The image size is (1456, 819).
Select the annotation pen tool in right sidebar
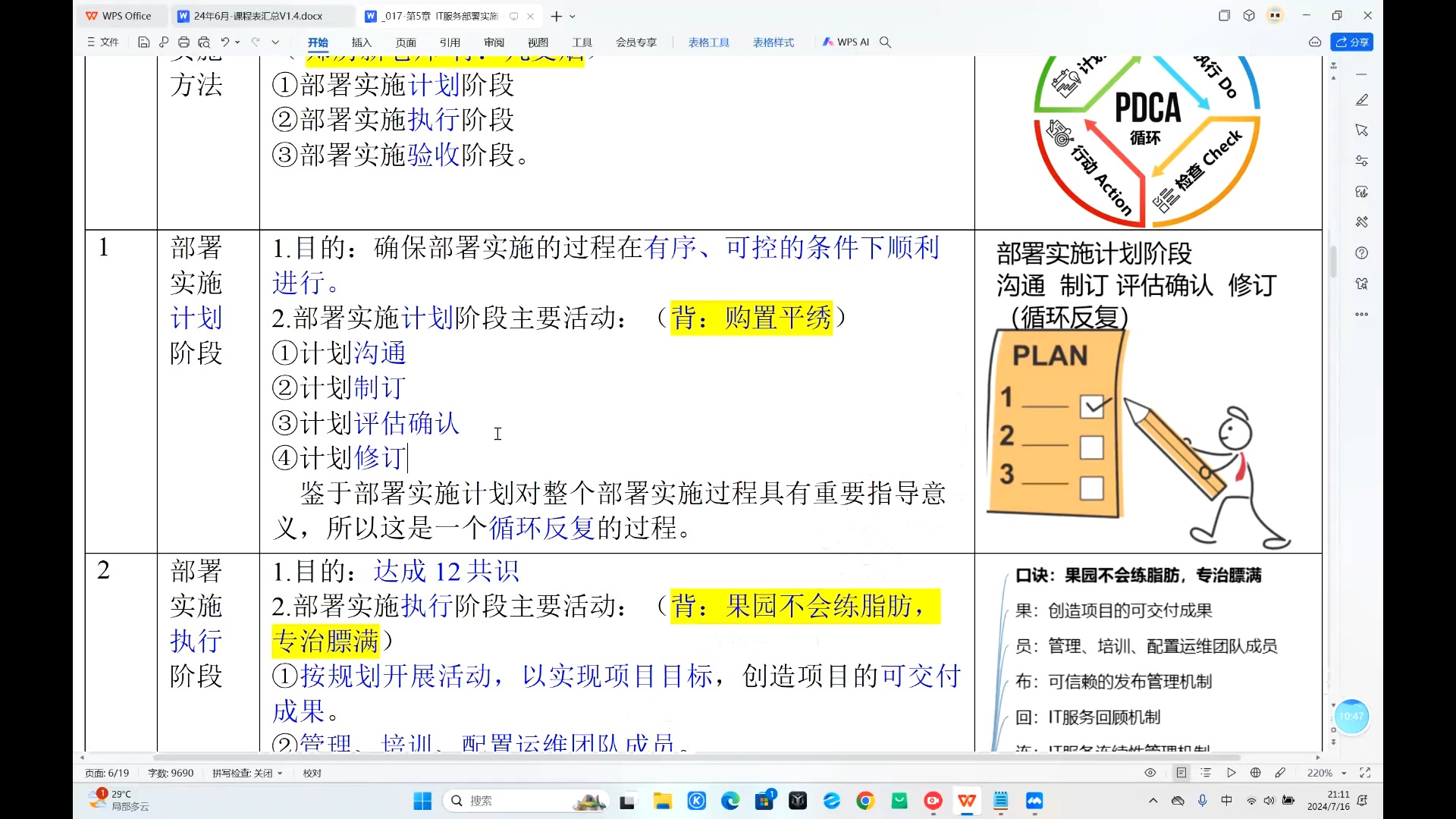click(1362, 100)
